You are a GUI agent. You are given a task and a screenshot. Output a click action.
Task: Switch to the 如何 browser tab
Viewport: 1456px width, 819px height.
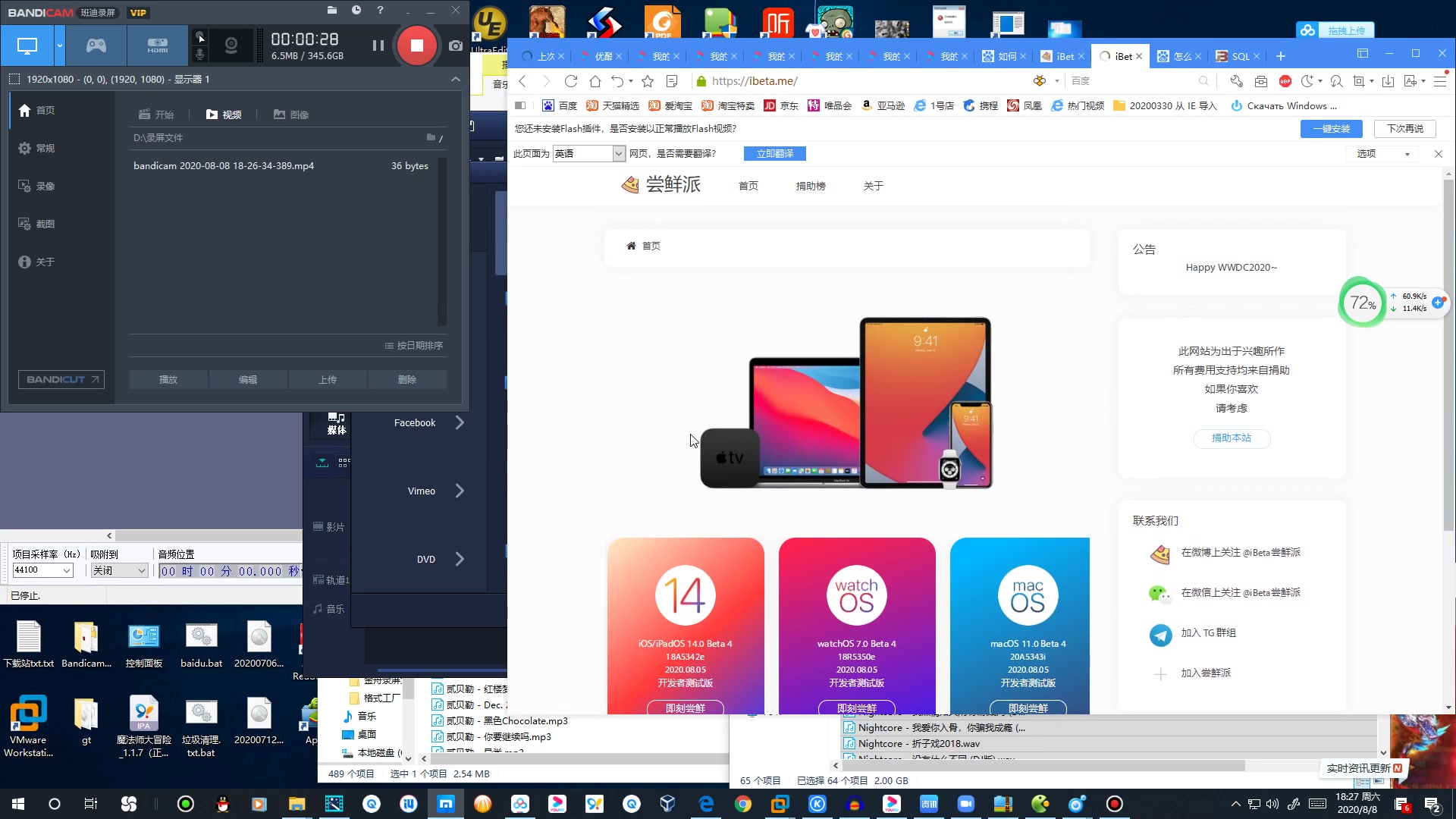[x=1003, y=56]
